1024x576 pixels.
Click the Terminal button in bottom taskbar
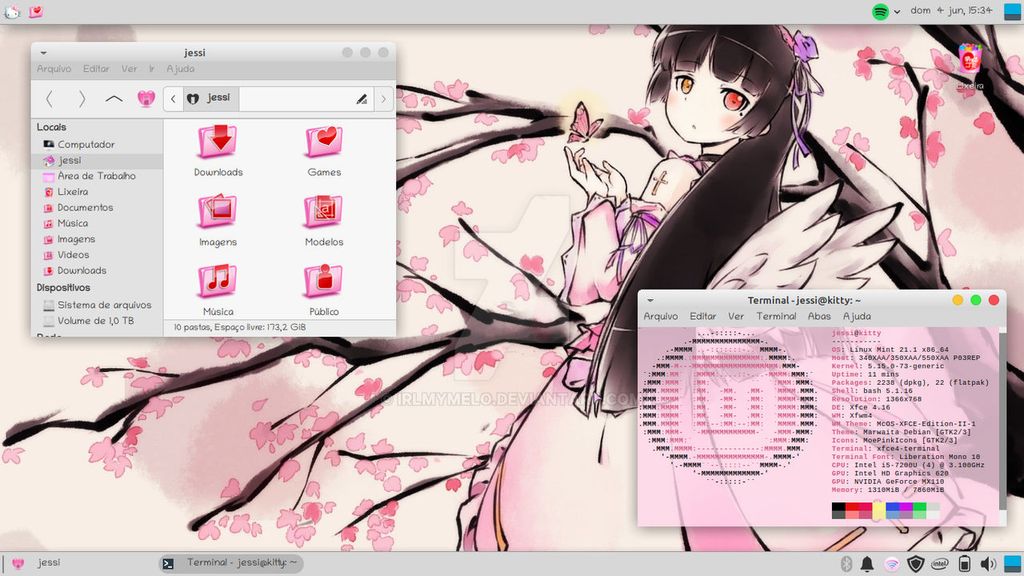point(231,563)
